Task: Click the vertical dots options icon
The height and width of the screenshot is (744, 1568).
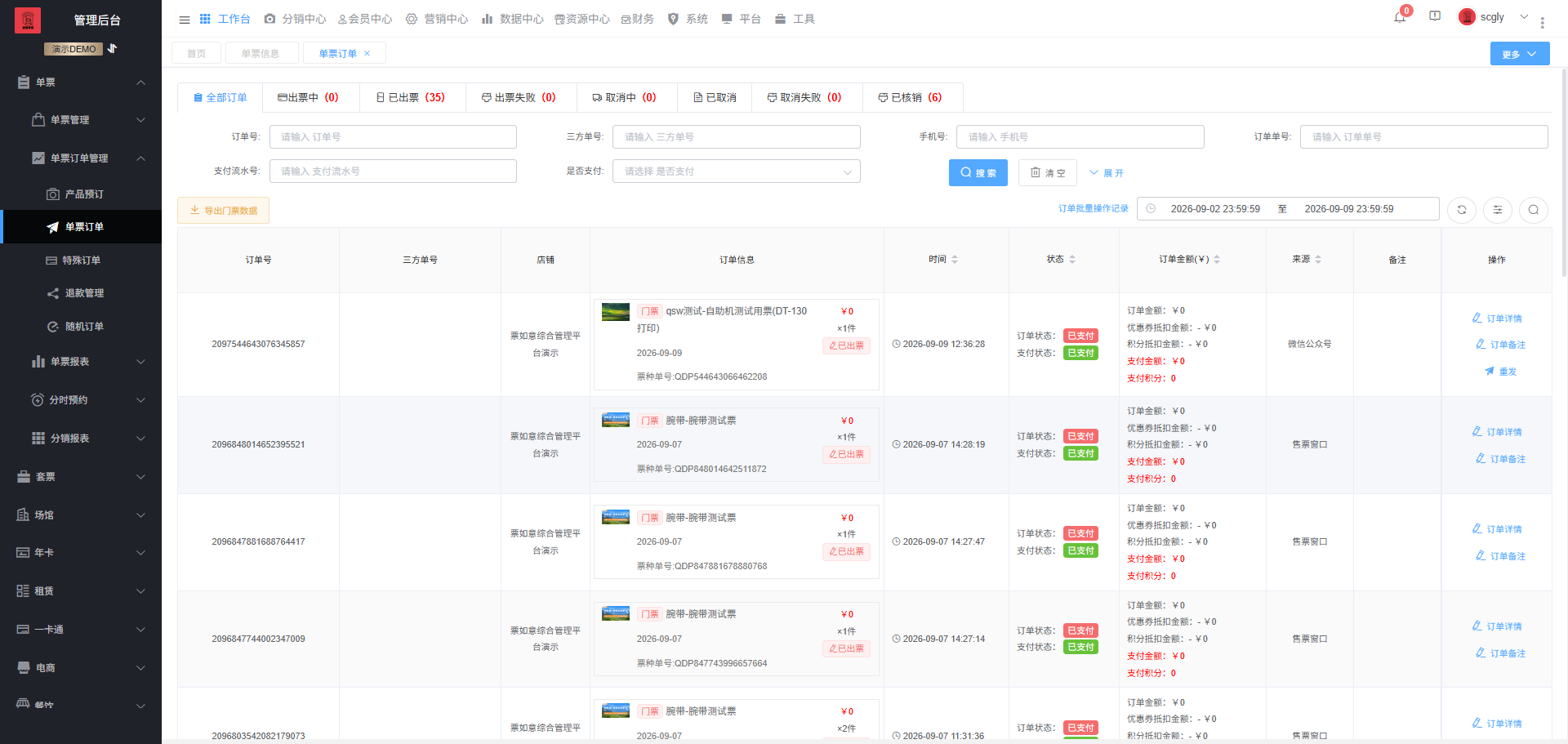Action: [x=1543, y=23]
